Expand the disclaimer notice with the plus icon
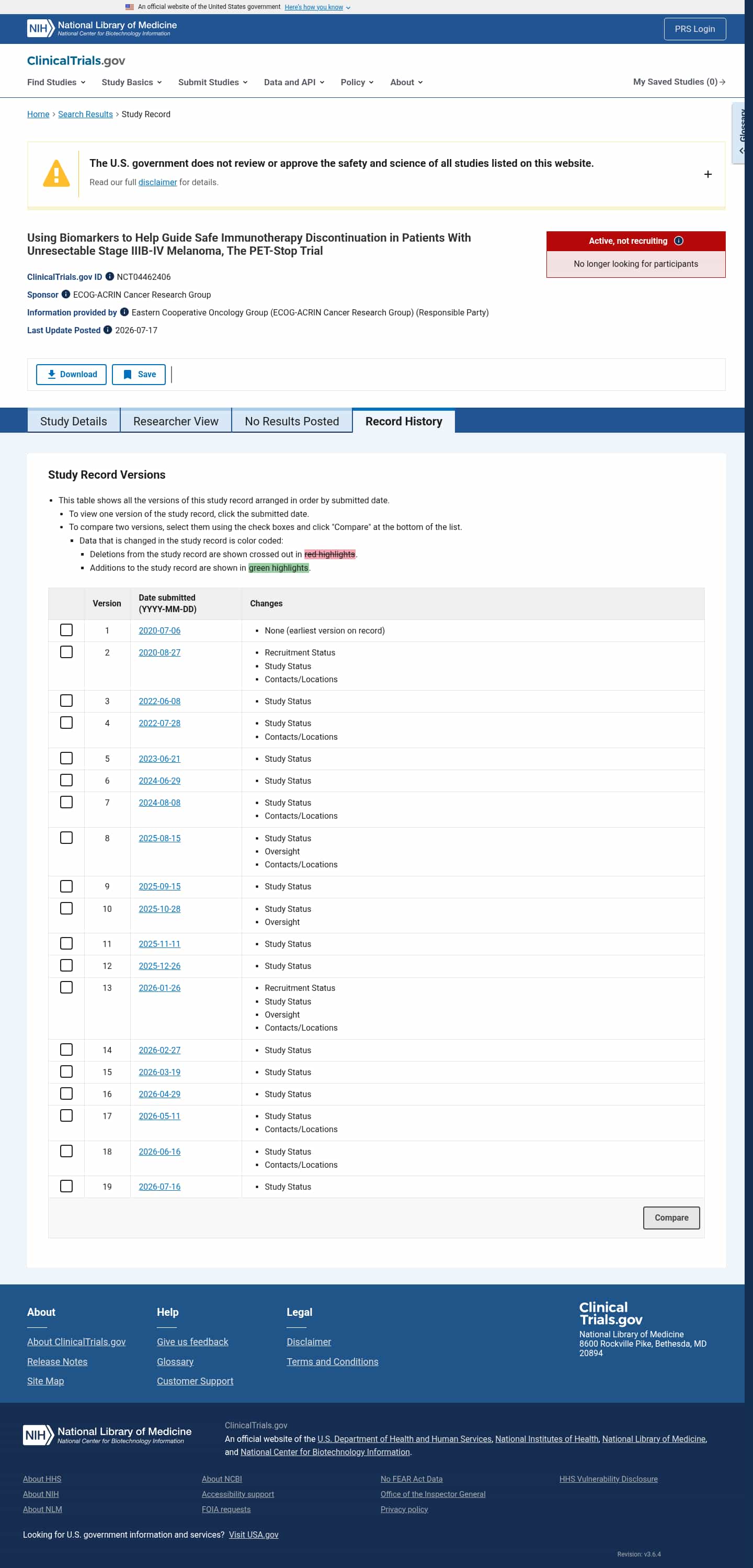The height and width of the screenshot is (1568, 753). coord(708,174)
